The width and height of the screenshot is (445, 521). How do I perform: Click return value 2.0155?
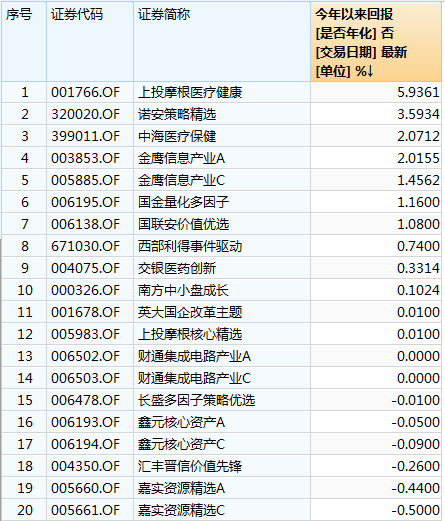[418, 158]
